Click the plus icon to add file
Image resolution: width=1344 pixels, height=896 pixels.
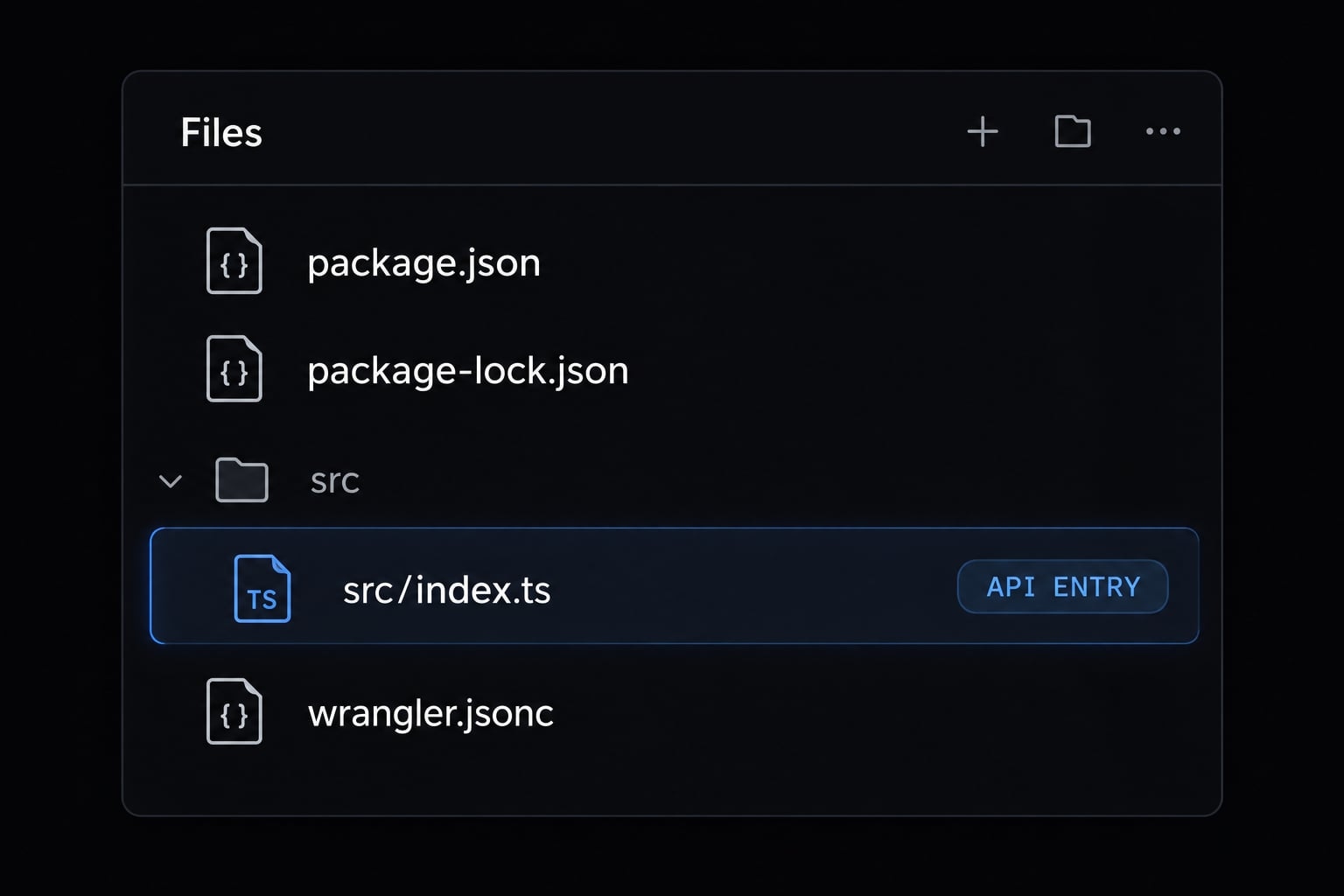point(983,132)
